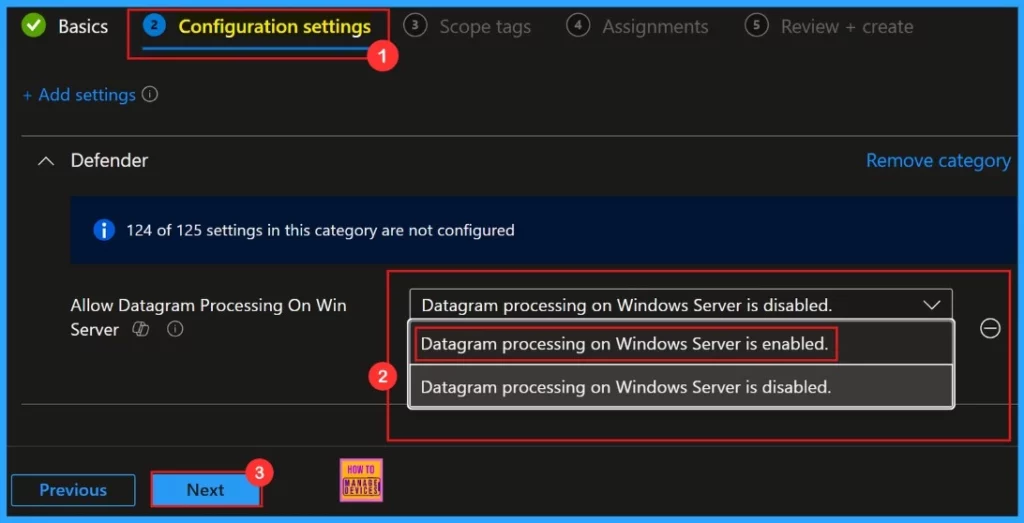Viewport: 1024px width, 523px height.
Task: Go to the Basics step
Action: pyautogui.click(x=83, y=27)
